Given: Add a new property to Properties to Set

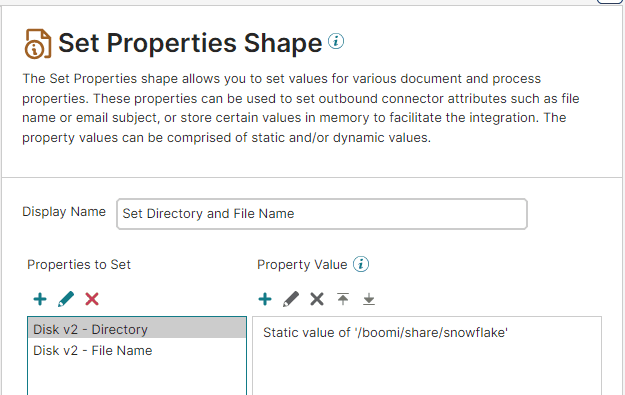Looking at the screenshot, I should pyautogui.click(x=40, y=299).
